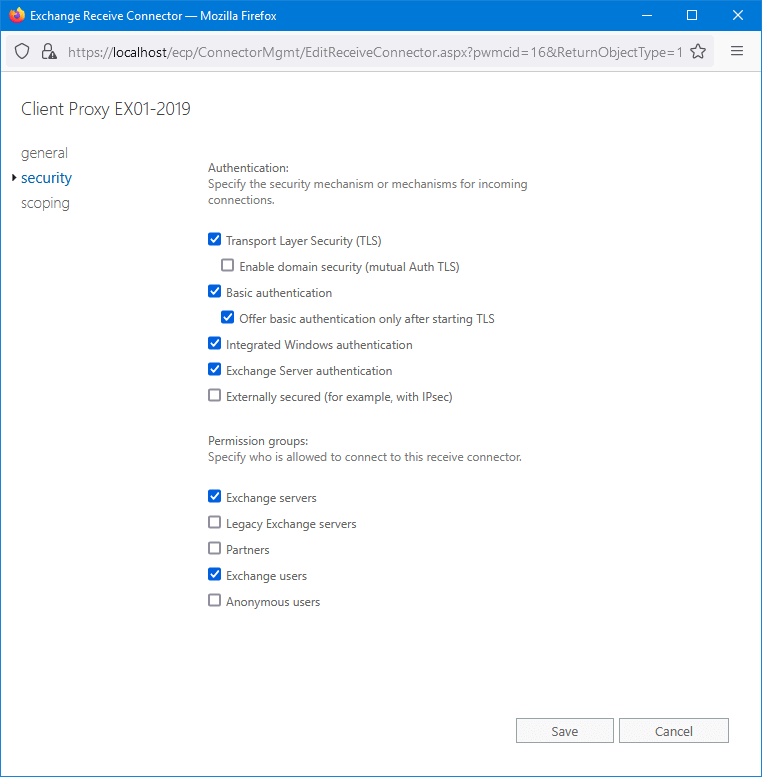Bookmark this page with star icon
The image size is (762, 777).
[x=698, y=52]
